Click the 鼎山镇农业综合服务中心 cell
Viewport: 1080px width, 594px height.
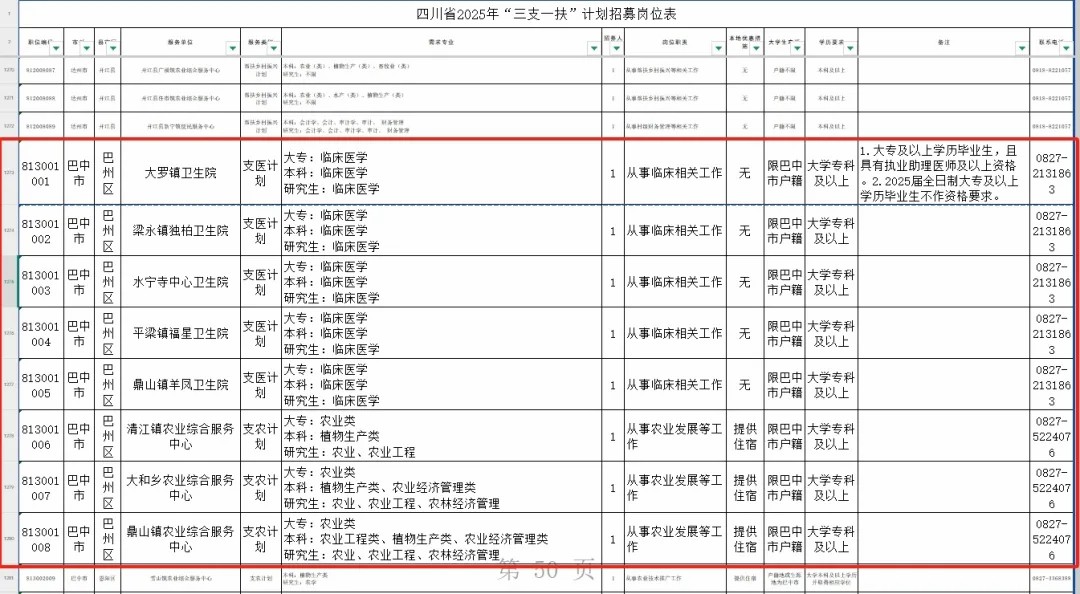(180, 539)
